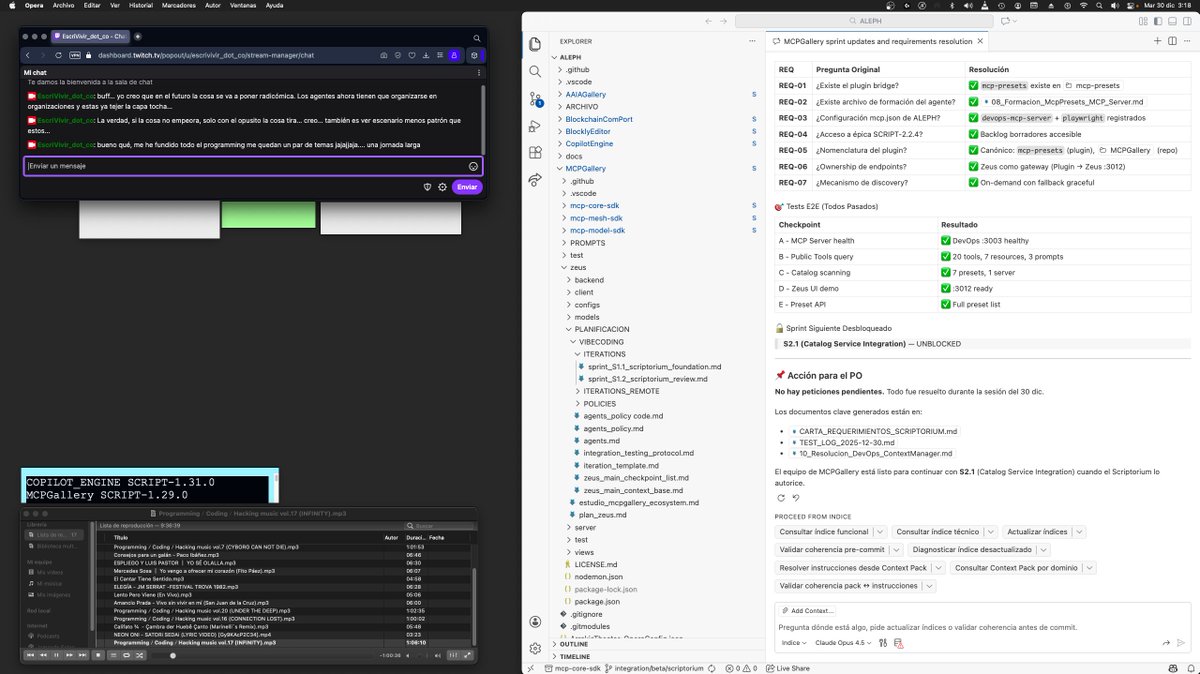Click integration/beta/scriptorium branch in status bar
Screen dimensions: 1200x674
[654, 668]
